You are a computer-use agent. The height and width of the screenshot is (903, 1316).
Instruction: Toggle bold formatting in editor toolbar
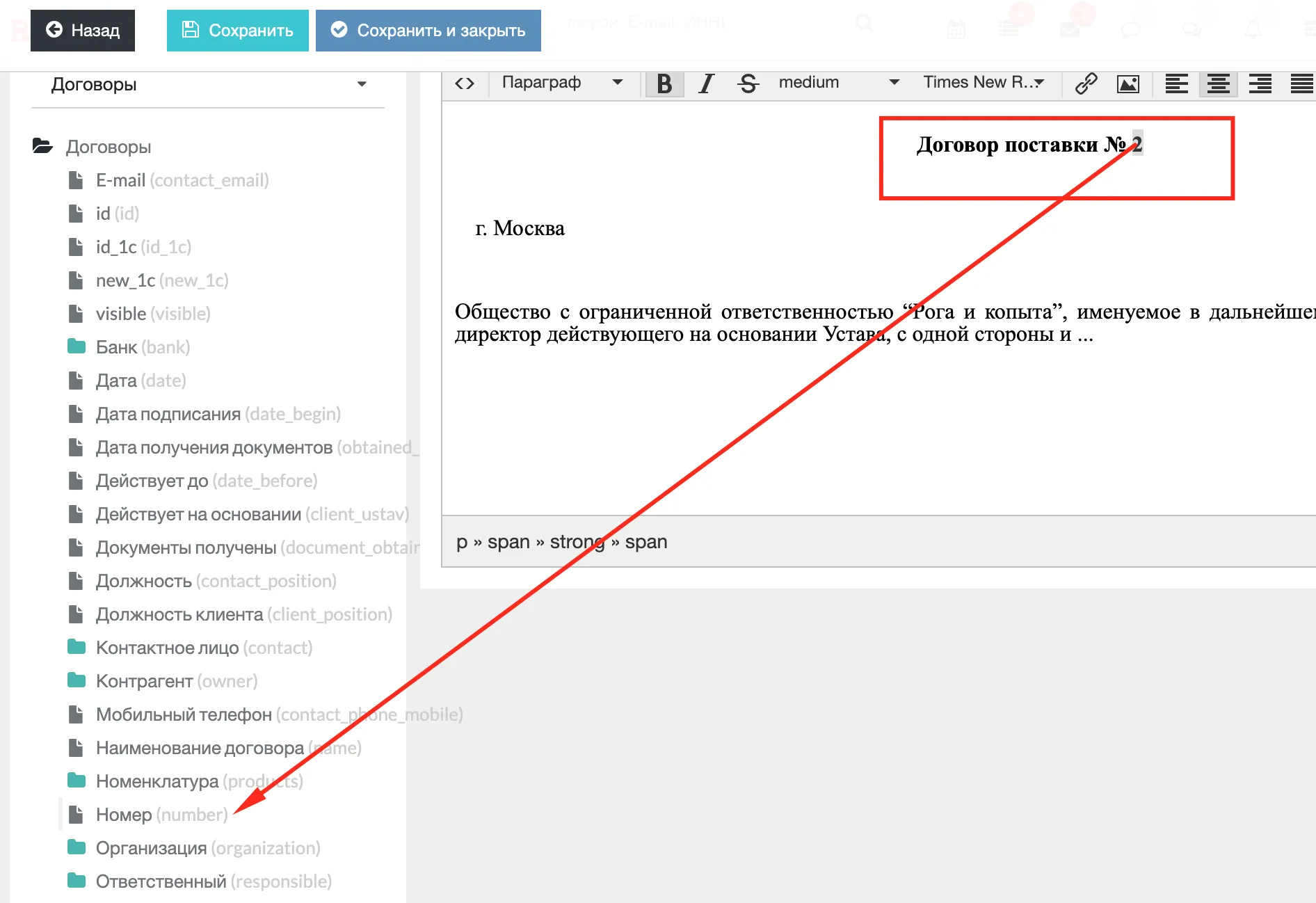coord(664,83)
